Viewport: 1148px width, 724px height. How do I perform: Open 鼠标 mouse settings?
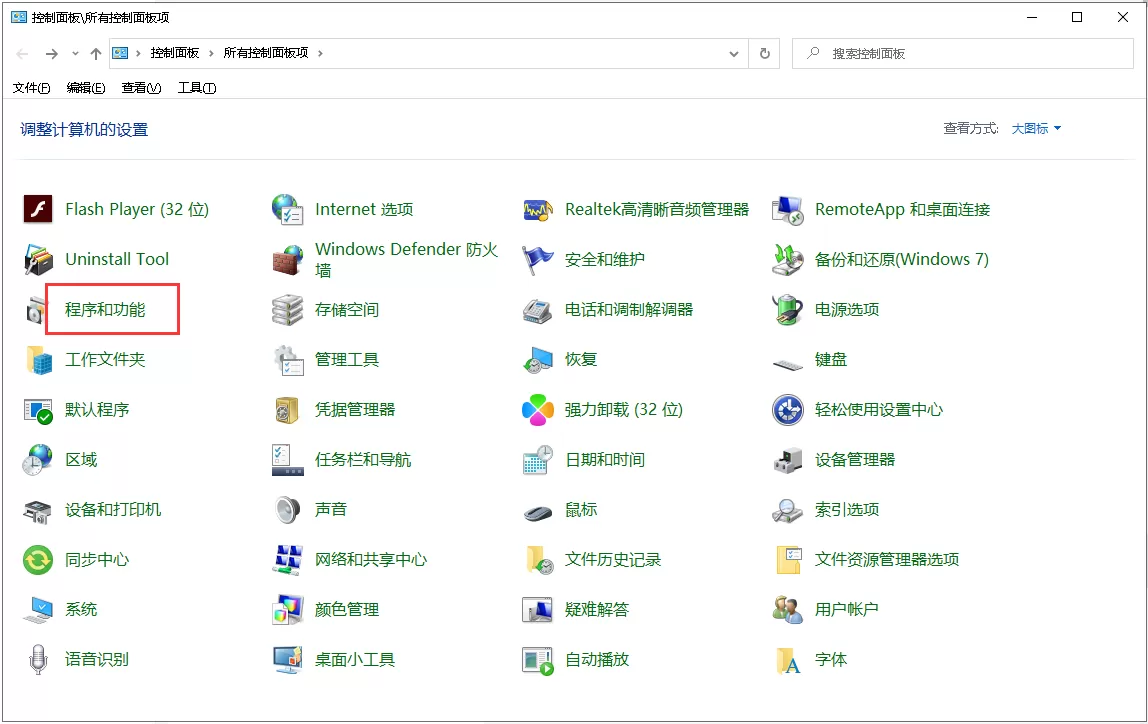pyautogui.click(x=581, y=509)
